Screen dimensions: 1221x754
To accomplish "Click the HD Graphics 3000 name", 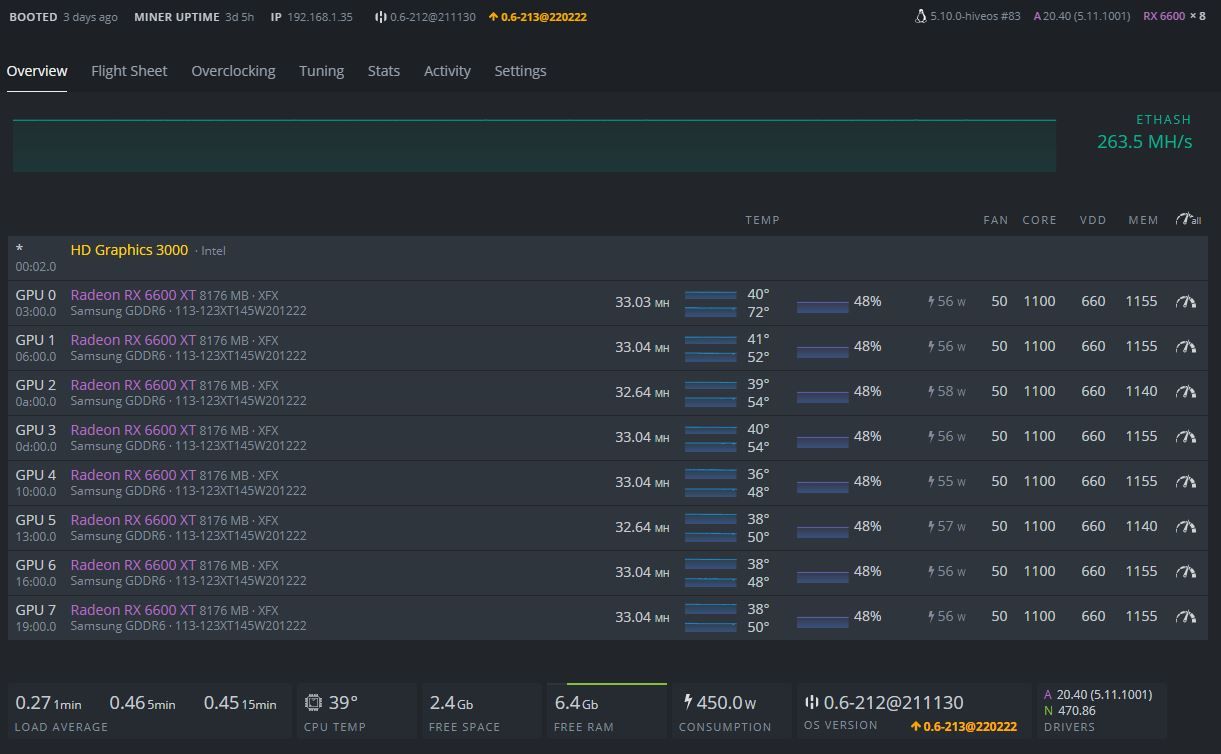I will click(x=129, y=250).
